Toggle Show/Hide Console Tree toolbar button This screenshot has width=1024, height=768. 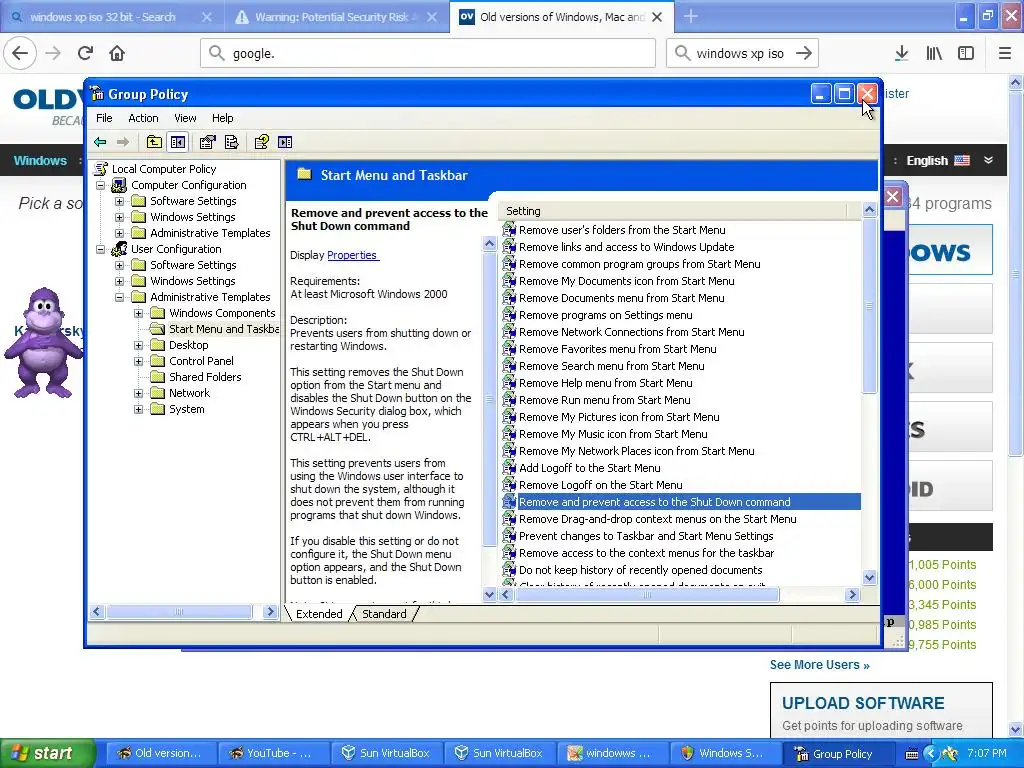(178, 142)
